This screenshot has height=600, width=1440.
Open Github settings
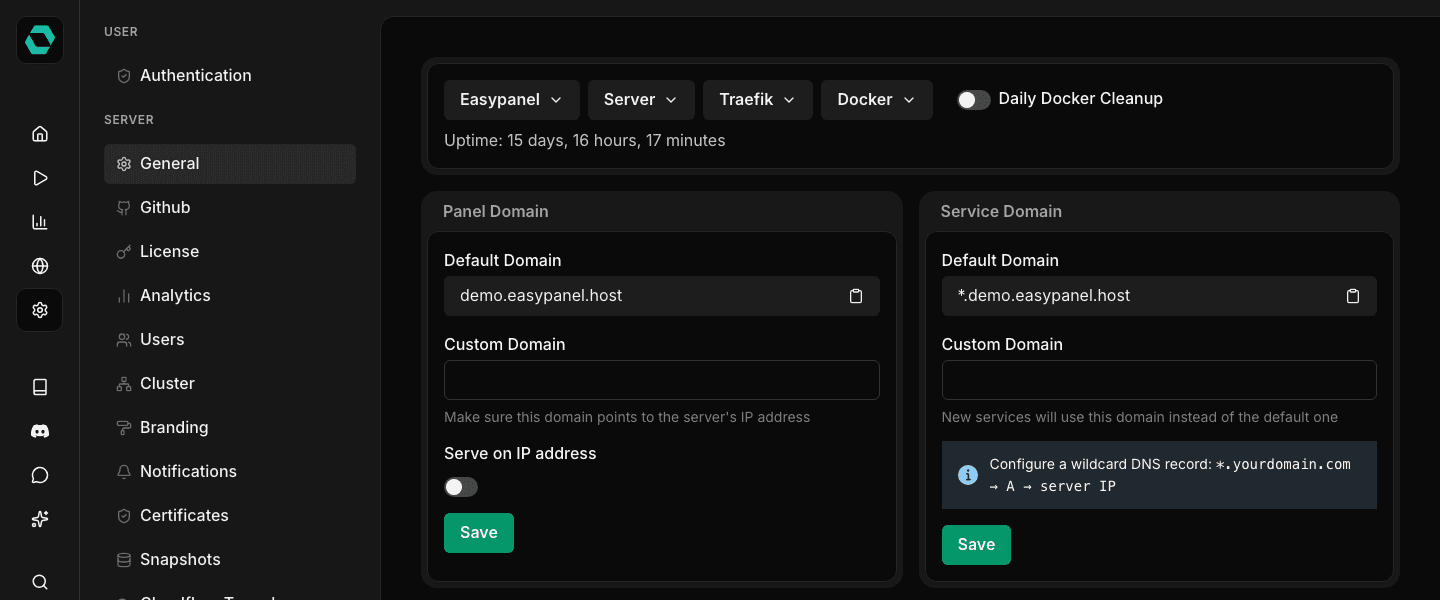click(230, 208)
